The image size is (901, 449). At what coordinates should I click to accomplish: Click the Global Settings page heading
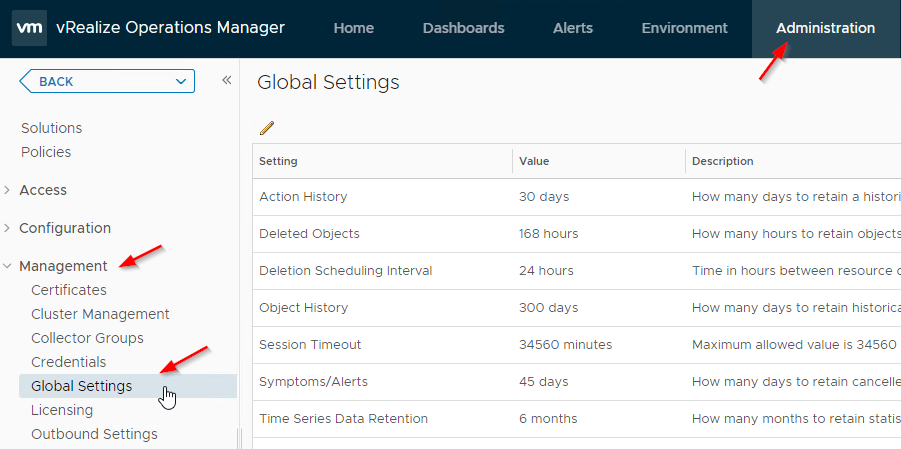click(x=328, y=82)
